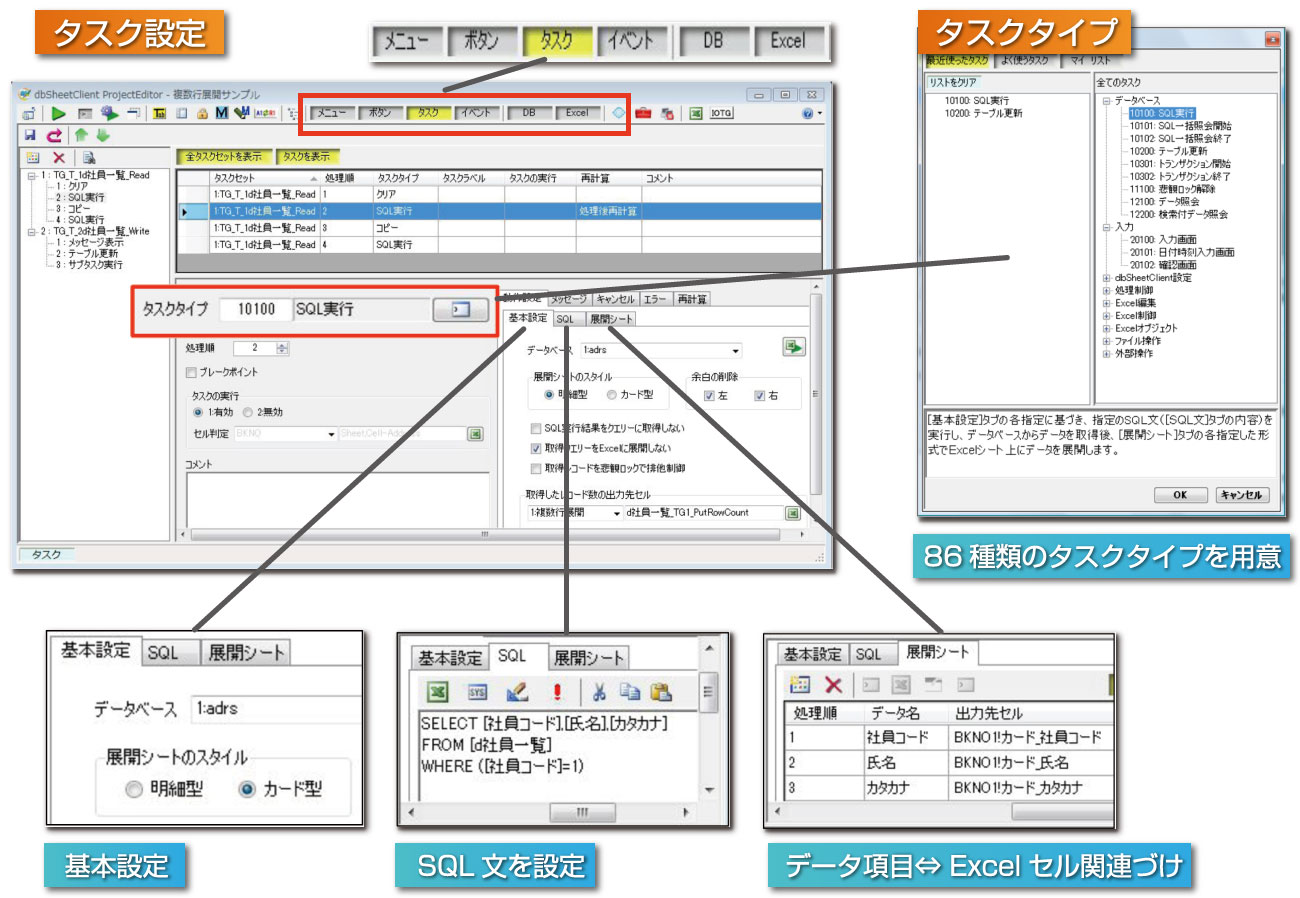Viewport: 1300px width, 898px height.
Task: Click the SYS icon in SQL editor callout
Action: click(478, 692)
